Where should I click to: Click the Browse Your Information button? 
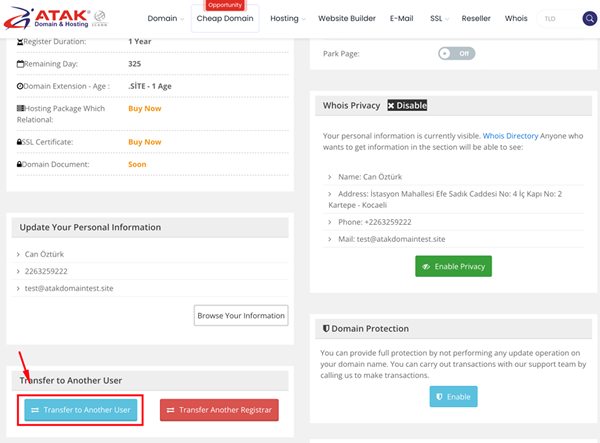tap(241, 316)
